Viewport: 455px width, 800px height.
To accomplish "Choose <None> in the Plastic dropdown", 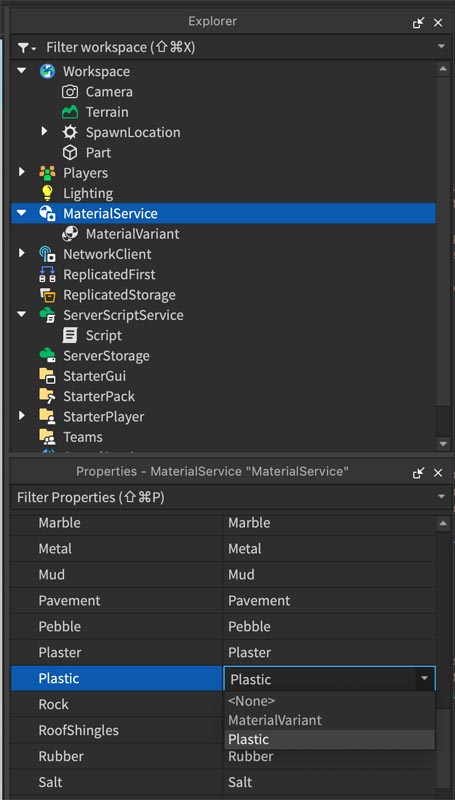I will (x=330, y=701).
